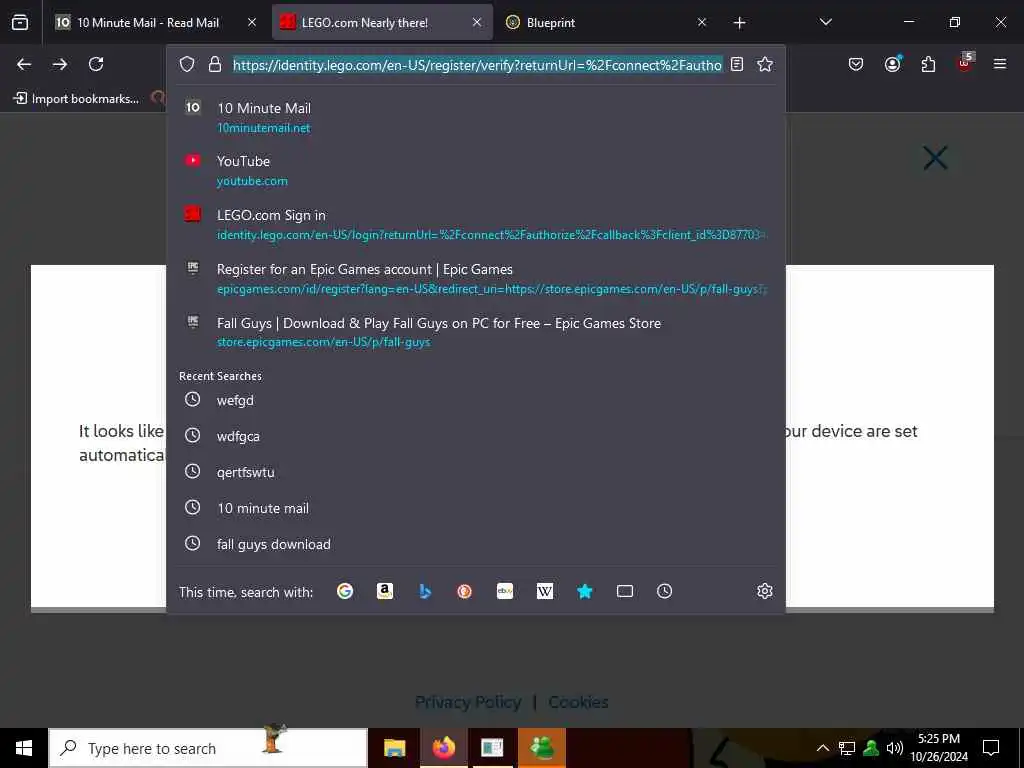Search this time with Wikipedia

tap(545, 591)
